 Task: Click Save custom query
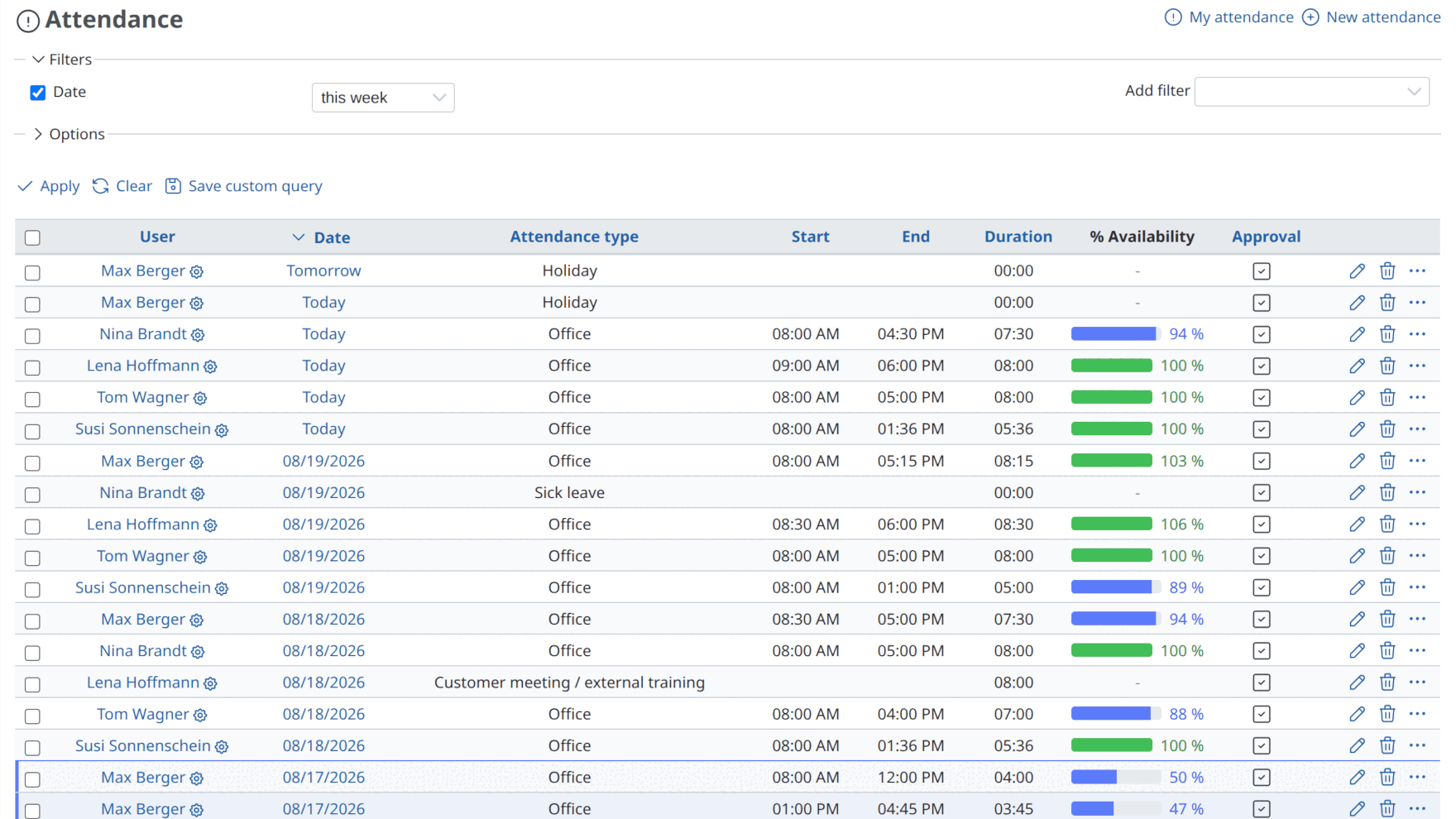click(244, 186)
